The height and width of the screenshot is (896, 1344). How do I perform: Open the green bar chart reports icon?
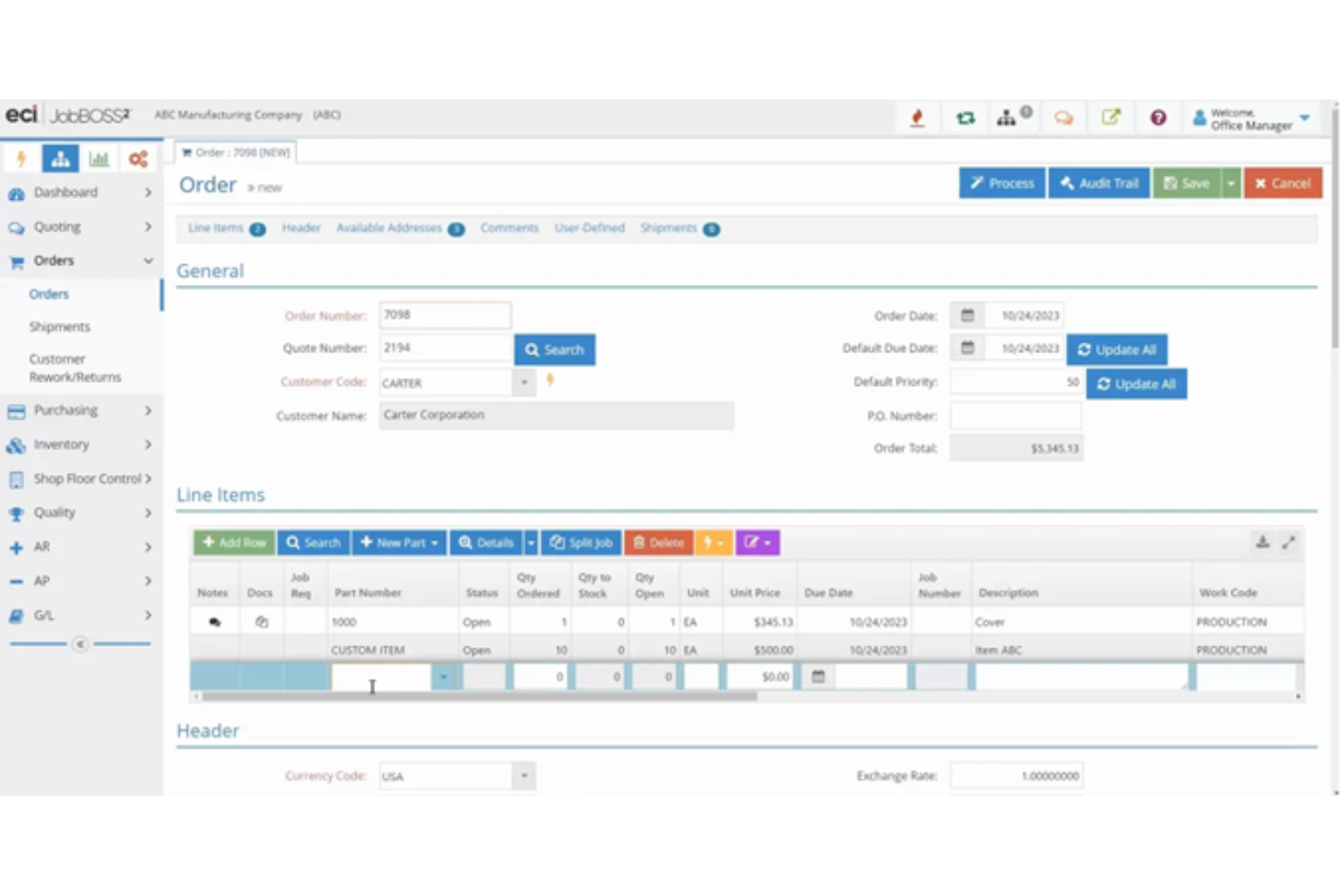100,157
